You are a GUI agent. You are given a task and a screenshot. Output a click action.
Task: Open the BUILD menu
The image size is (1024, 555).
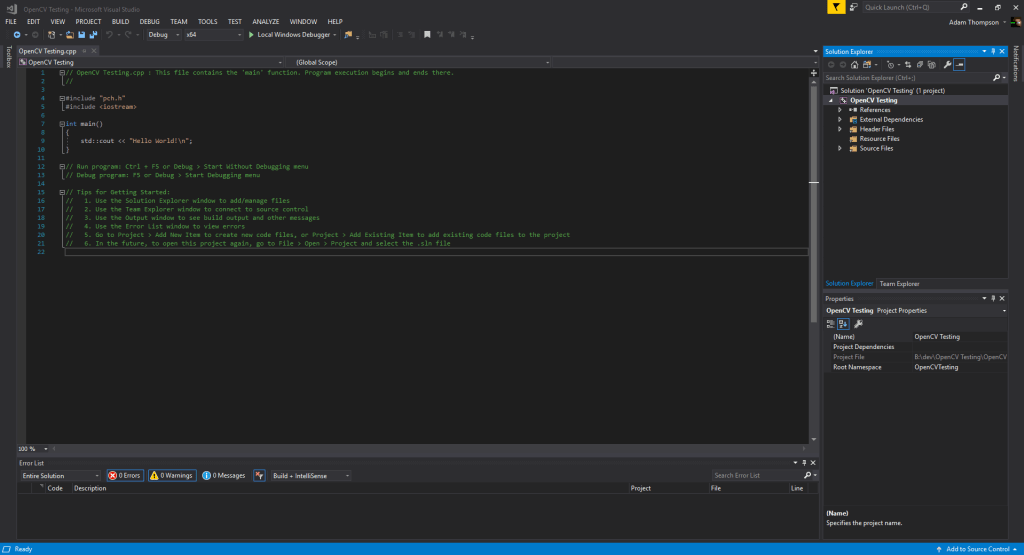point(120,22)
